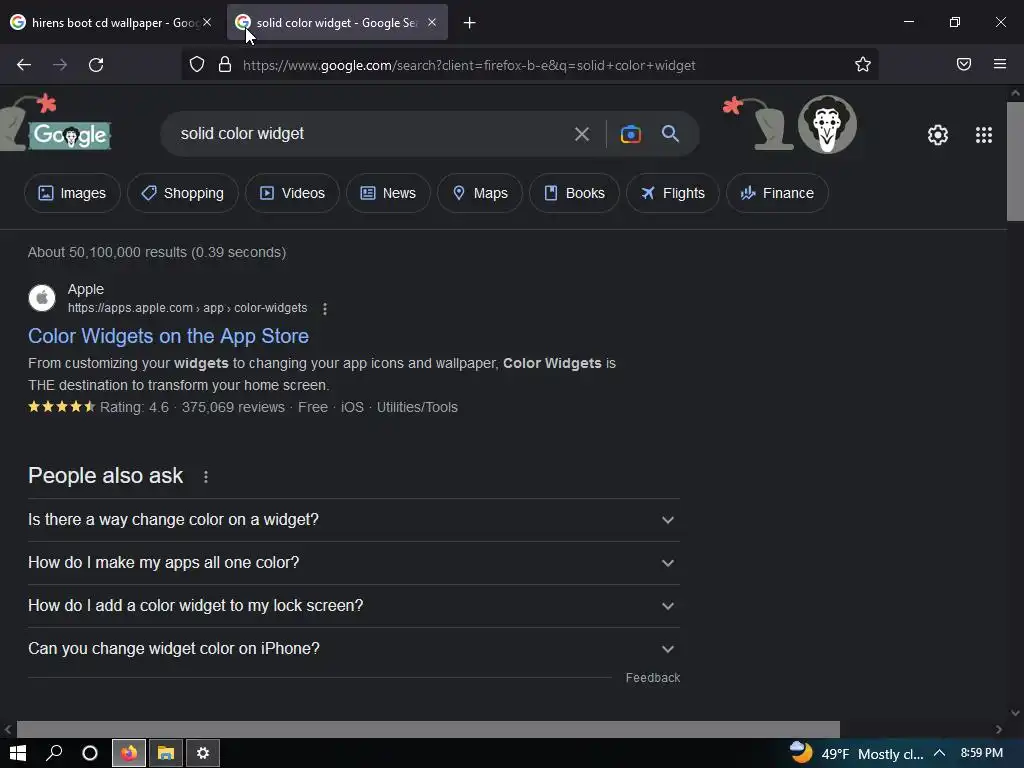Filter results by Finance

[x=777, y=193]
